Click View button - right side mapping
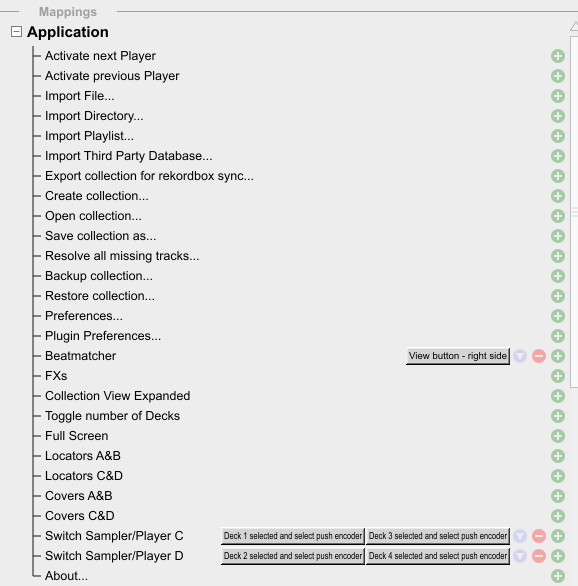578x586 pixels. pyautogui.click(x=458, y=356)
